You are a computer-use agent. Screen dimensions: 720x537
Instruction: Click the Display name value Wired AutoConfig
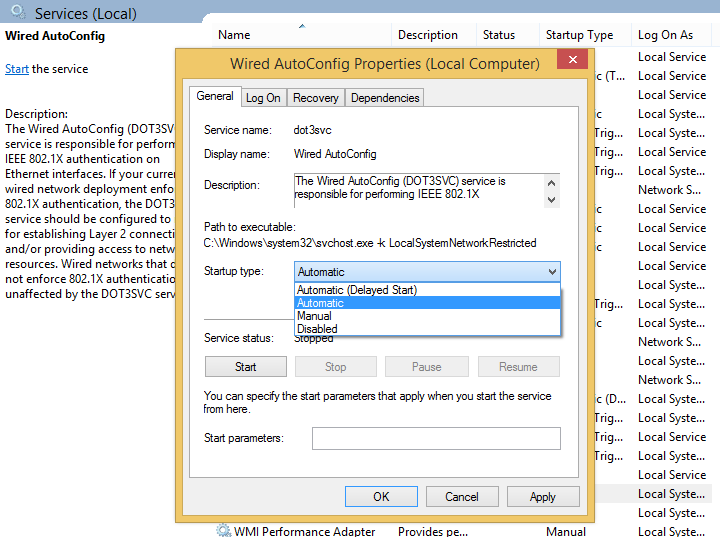[335, 154]
